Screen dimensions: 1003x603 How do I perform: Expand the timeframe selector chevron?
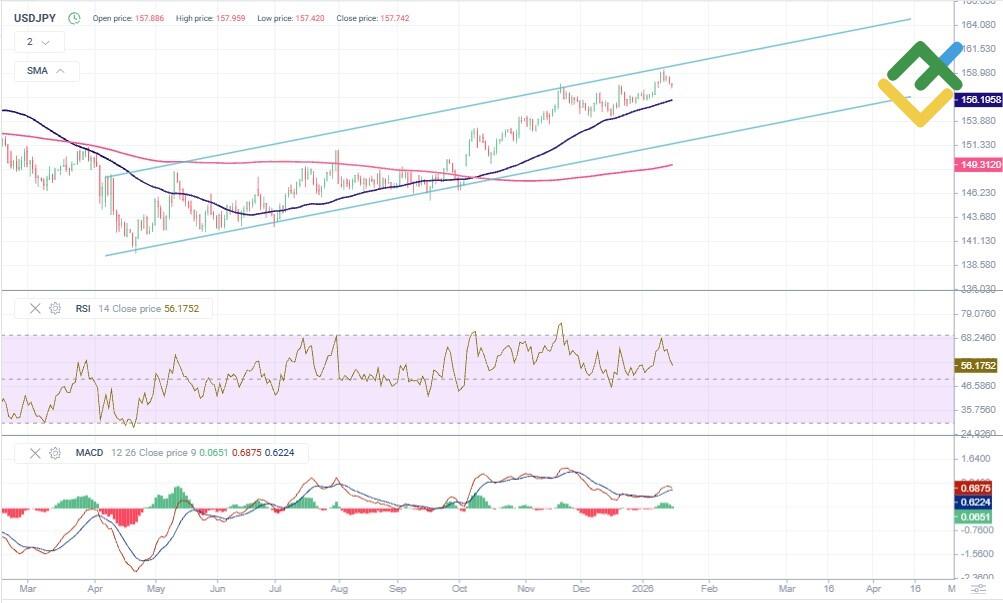[x=48, y=42]
